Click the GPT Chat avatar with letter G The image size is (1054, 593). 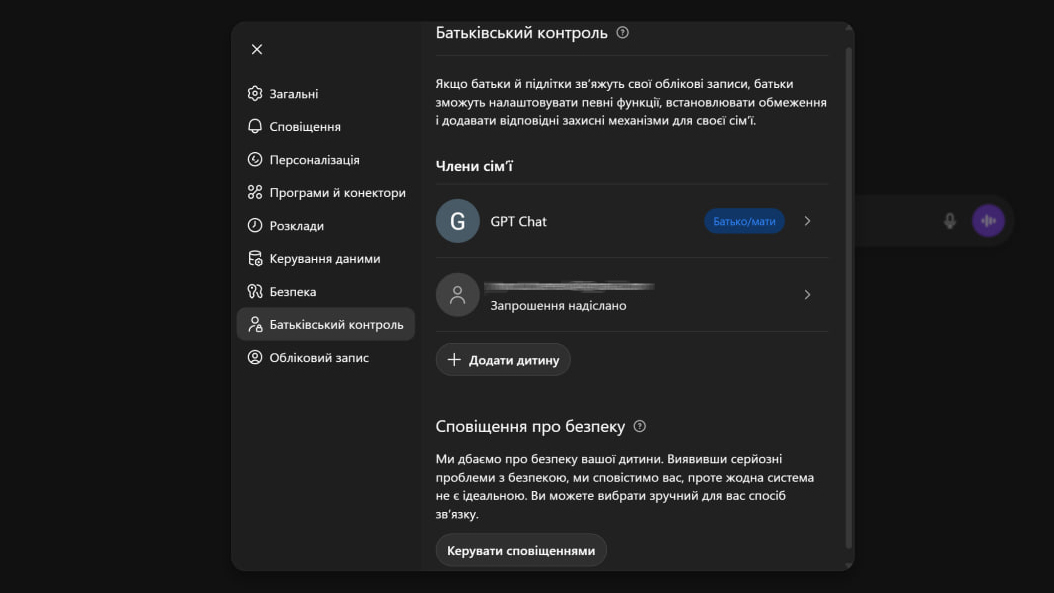pos(458,221)
